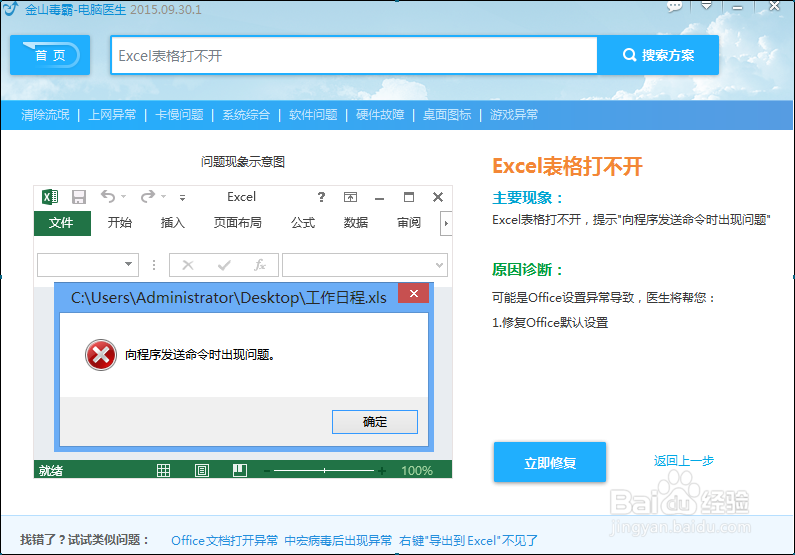The height and width of the screenshot is (555, 795).
Task: Click the Excel undo arrow icon
Action: (x=107, y=196)
